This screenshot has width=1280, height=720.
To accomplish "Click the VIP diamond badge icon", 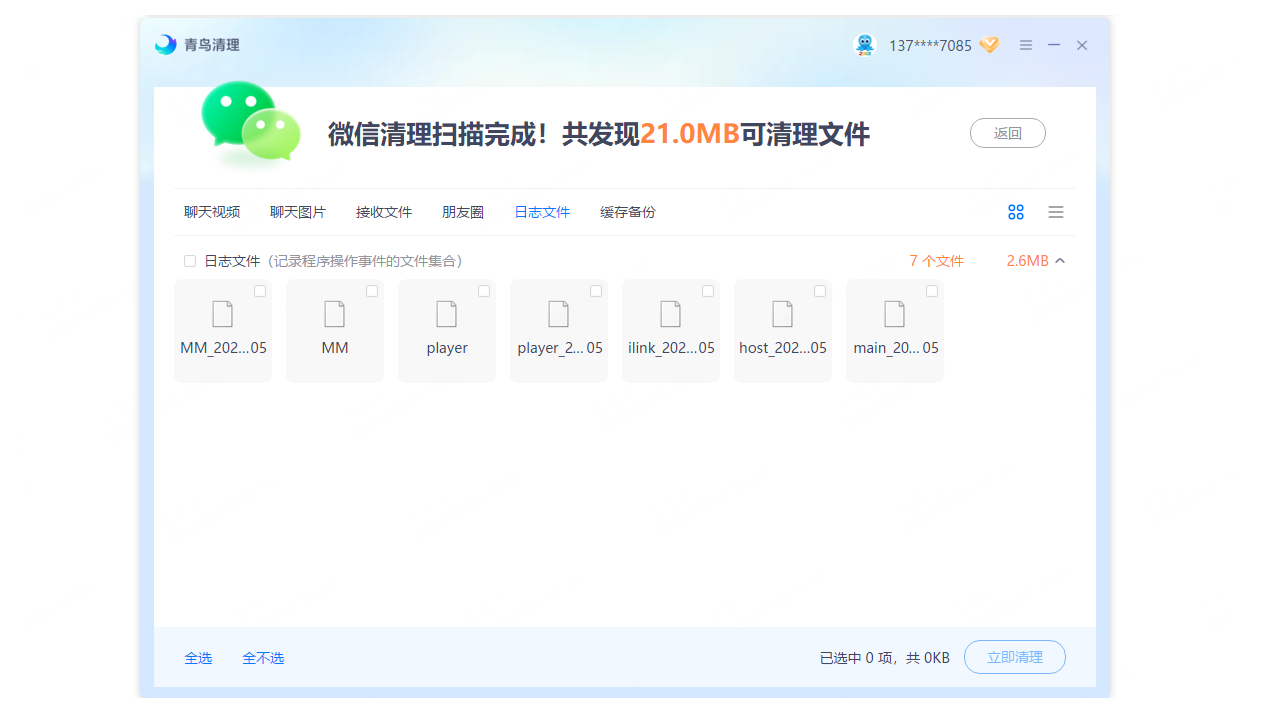I will tap(989, 45).
